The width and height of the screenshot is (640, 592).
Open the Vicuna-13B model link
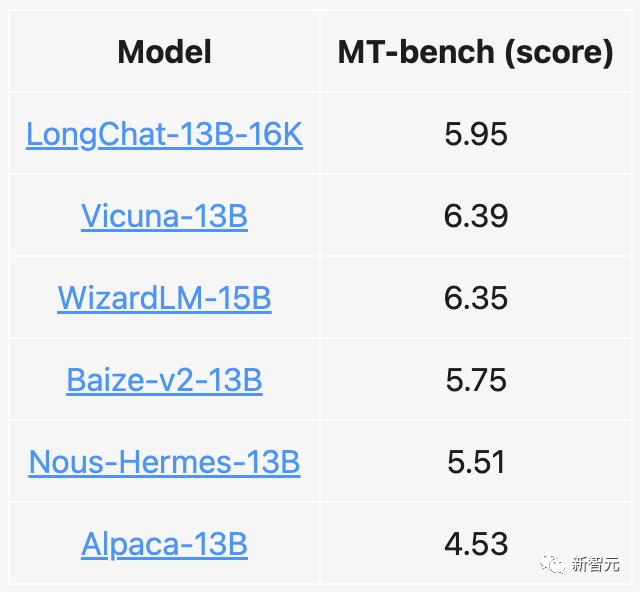point(164,216)
